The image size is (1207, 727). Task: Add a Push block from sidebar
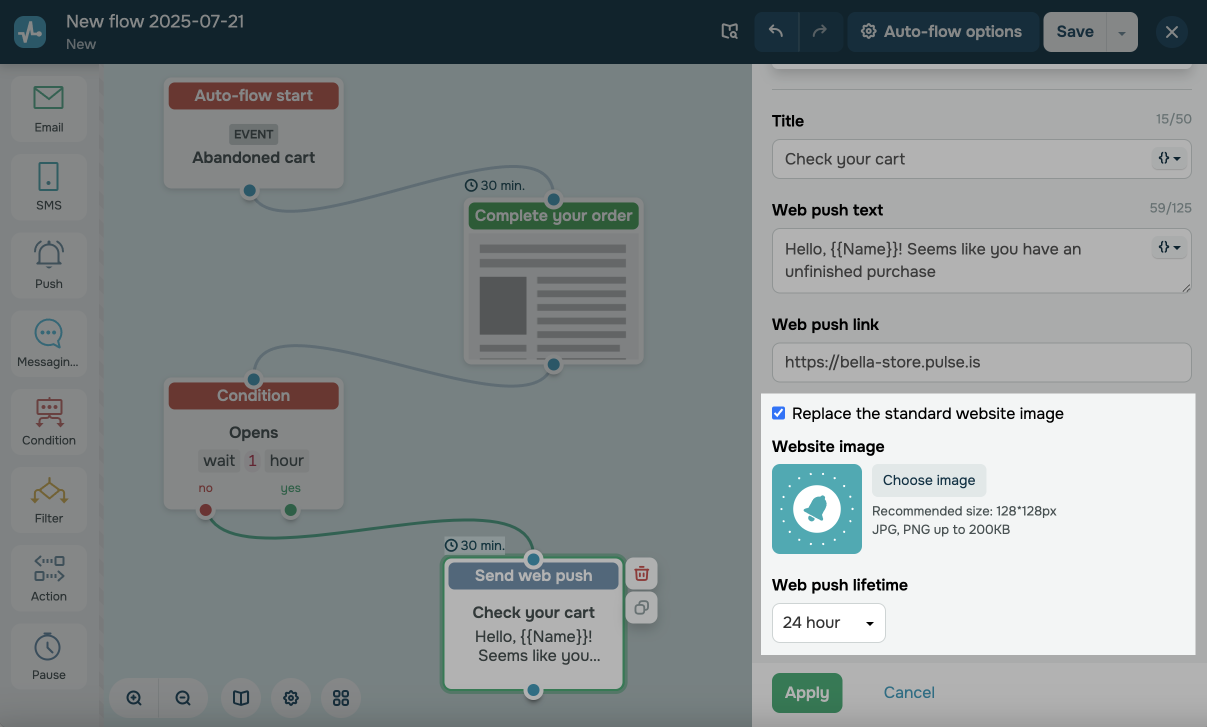pyautogui.click(x=48, y=264)
